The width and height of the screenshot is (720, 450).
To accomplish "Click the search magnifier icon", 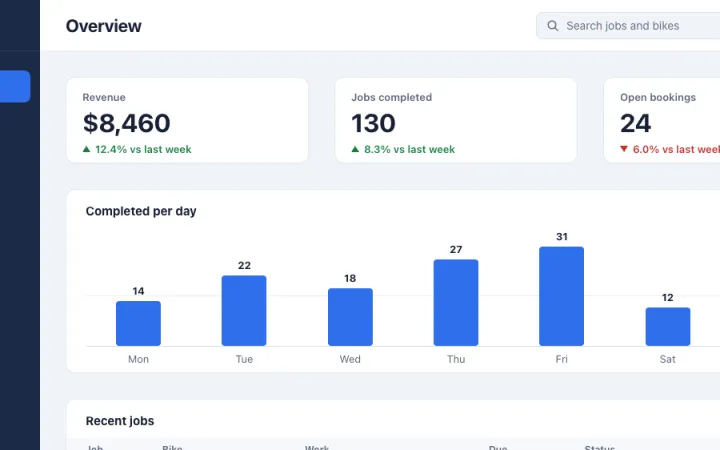I will tap(553, 26).
